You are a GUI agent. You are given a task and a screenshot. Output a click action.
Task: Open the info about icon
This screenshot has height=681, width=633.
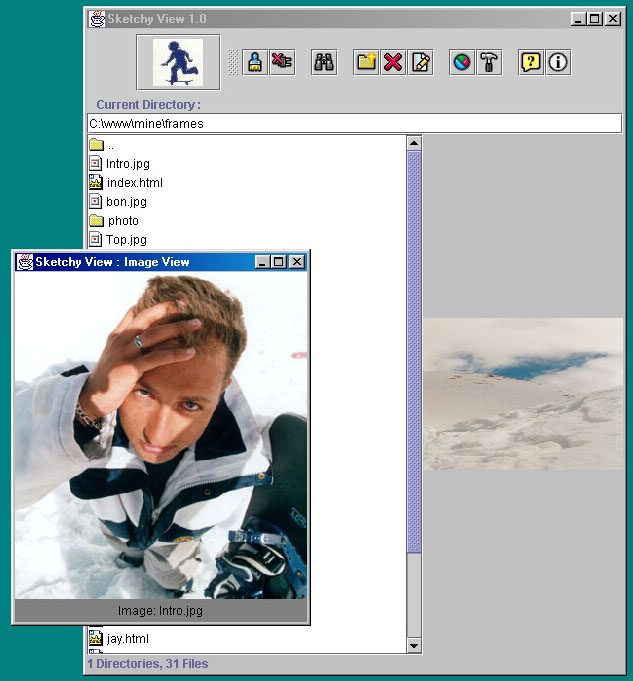point(558,62)
